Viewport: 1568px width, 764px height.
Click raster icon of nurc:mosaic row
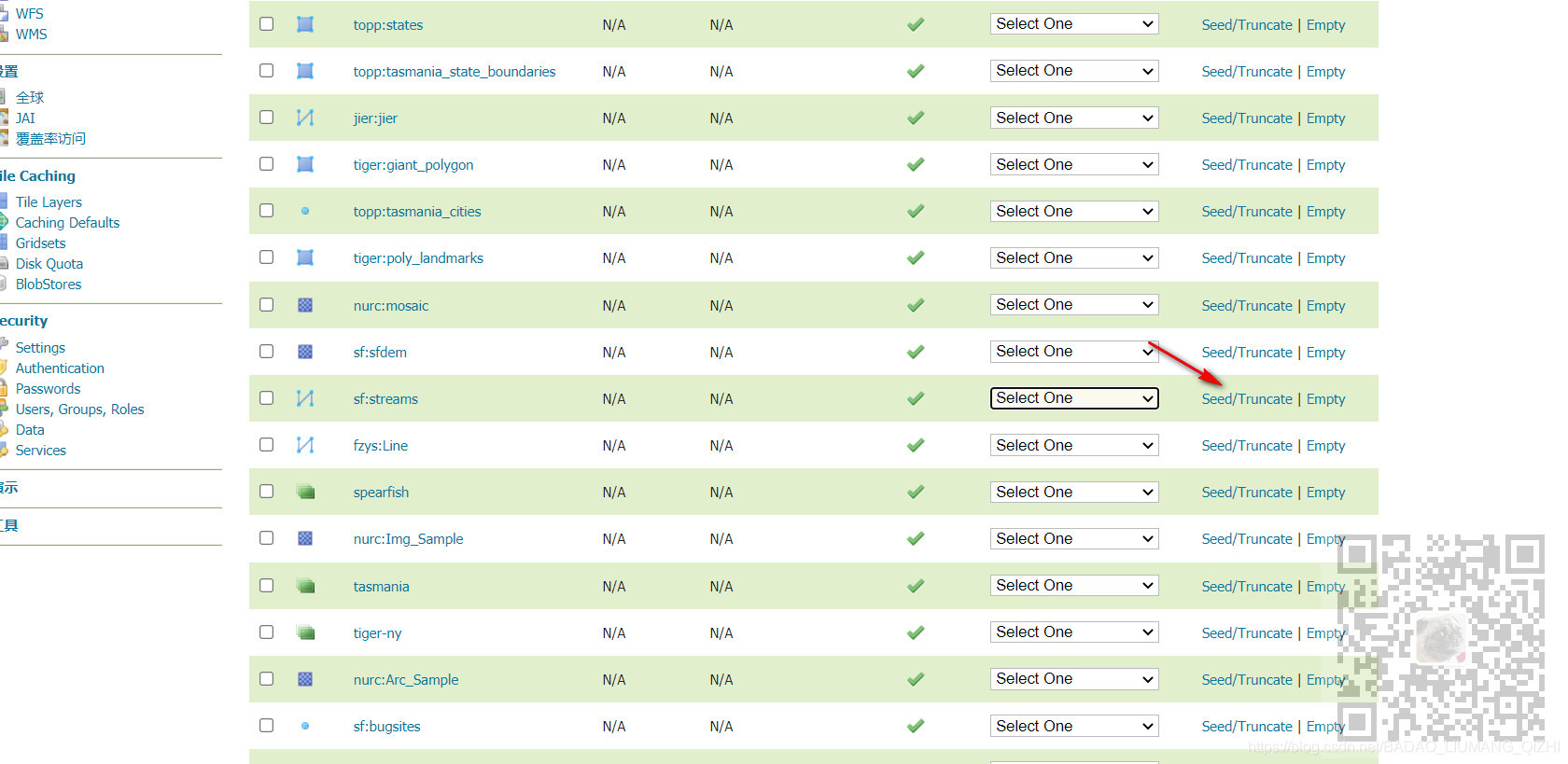coord(305,305)
